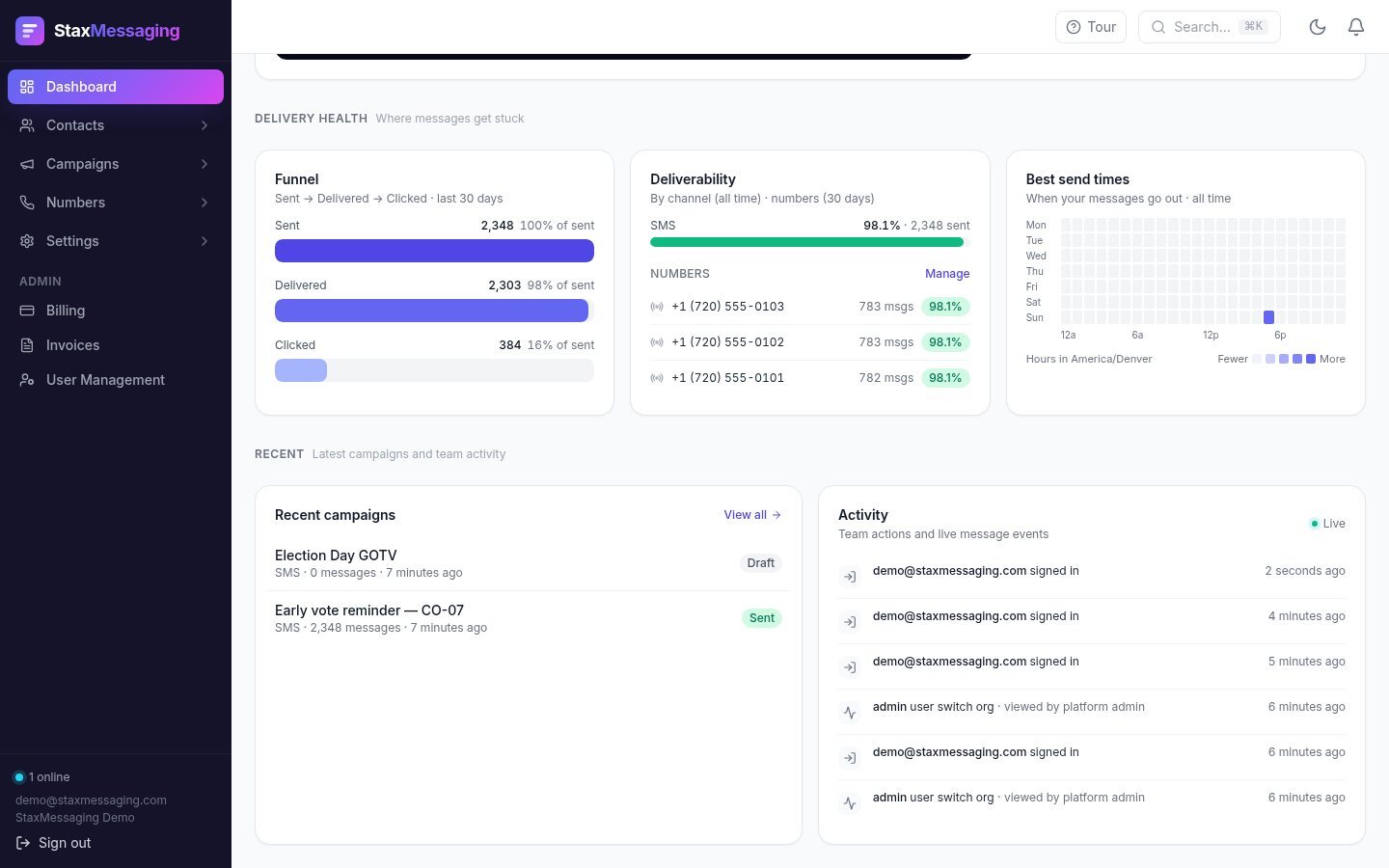
Task: Click the Search input field
Action: click(x=1210, y=27)
